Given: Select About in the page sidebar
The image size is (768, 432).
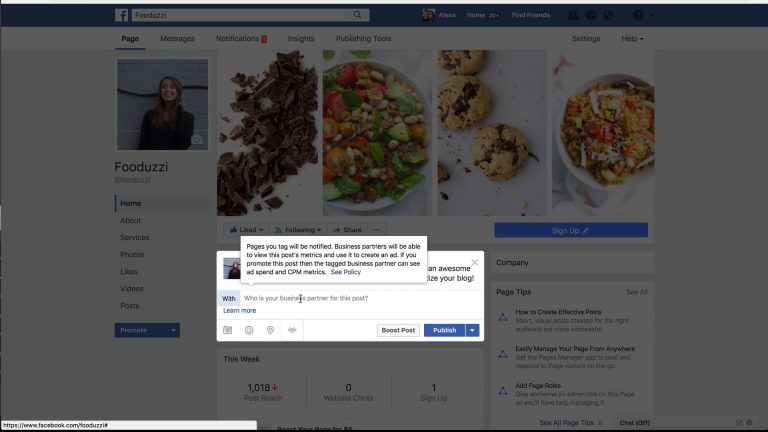Looking at the screenshot, I should coord(130,220).
